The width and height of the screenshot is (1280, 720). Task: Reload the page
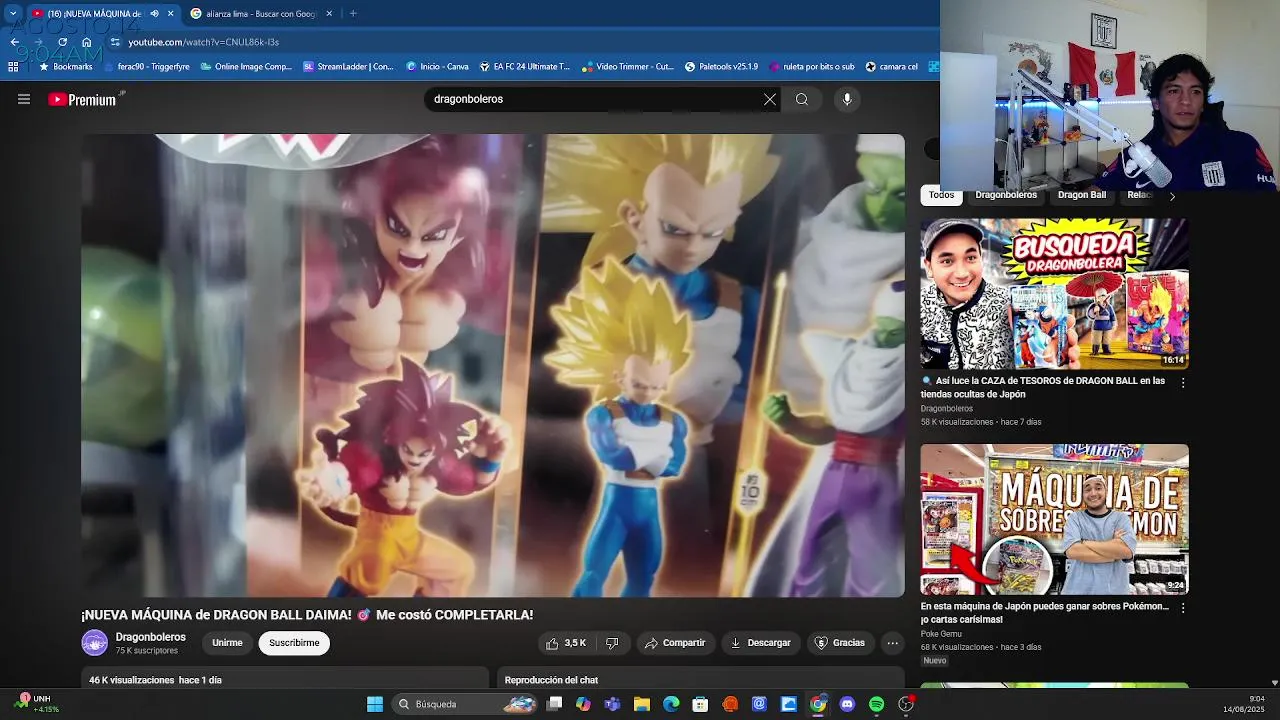point(62,42)
